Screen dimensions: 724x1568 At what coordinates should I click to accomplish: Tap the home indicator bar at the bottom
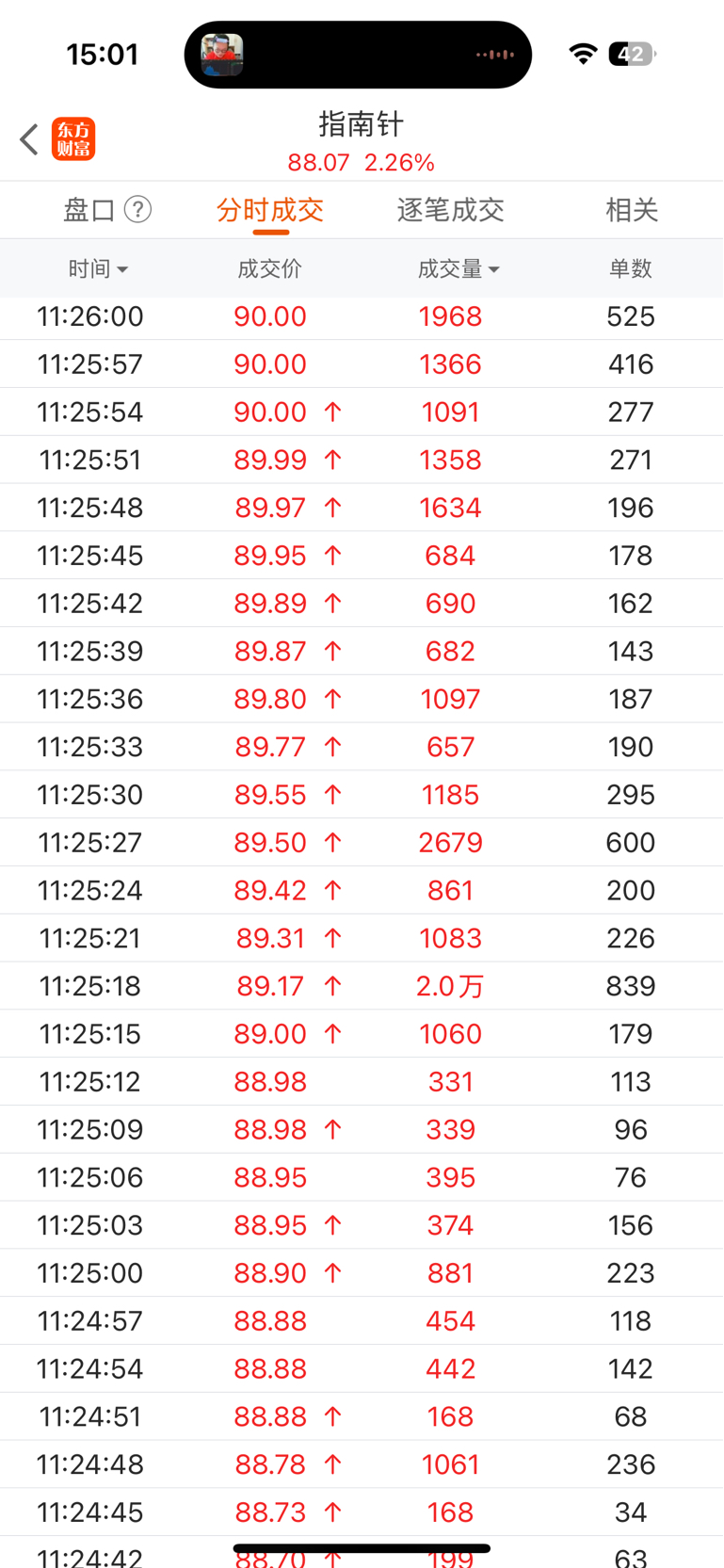tap(362, 1548)
